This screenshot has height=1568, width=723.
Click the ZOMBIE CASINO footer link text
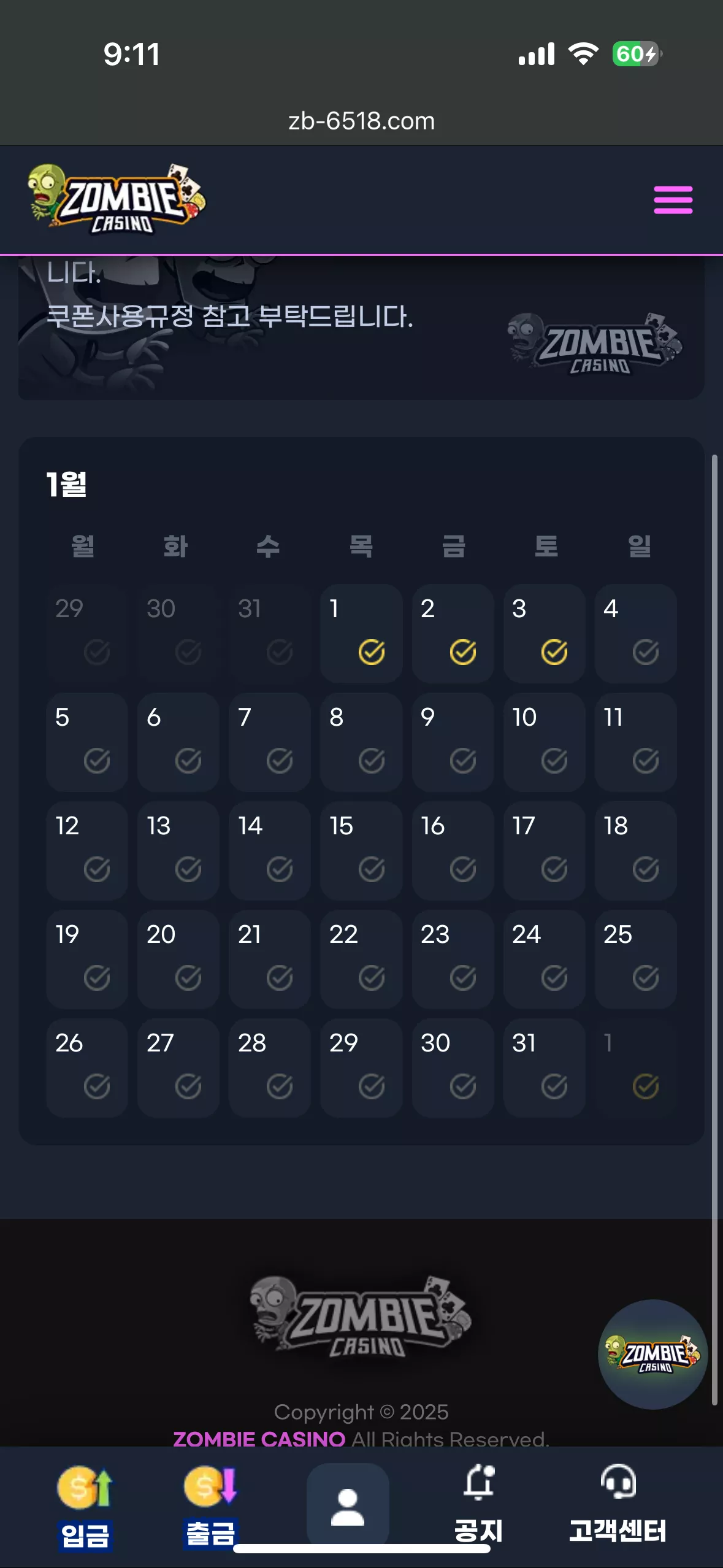(259, 1439)
